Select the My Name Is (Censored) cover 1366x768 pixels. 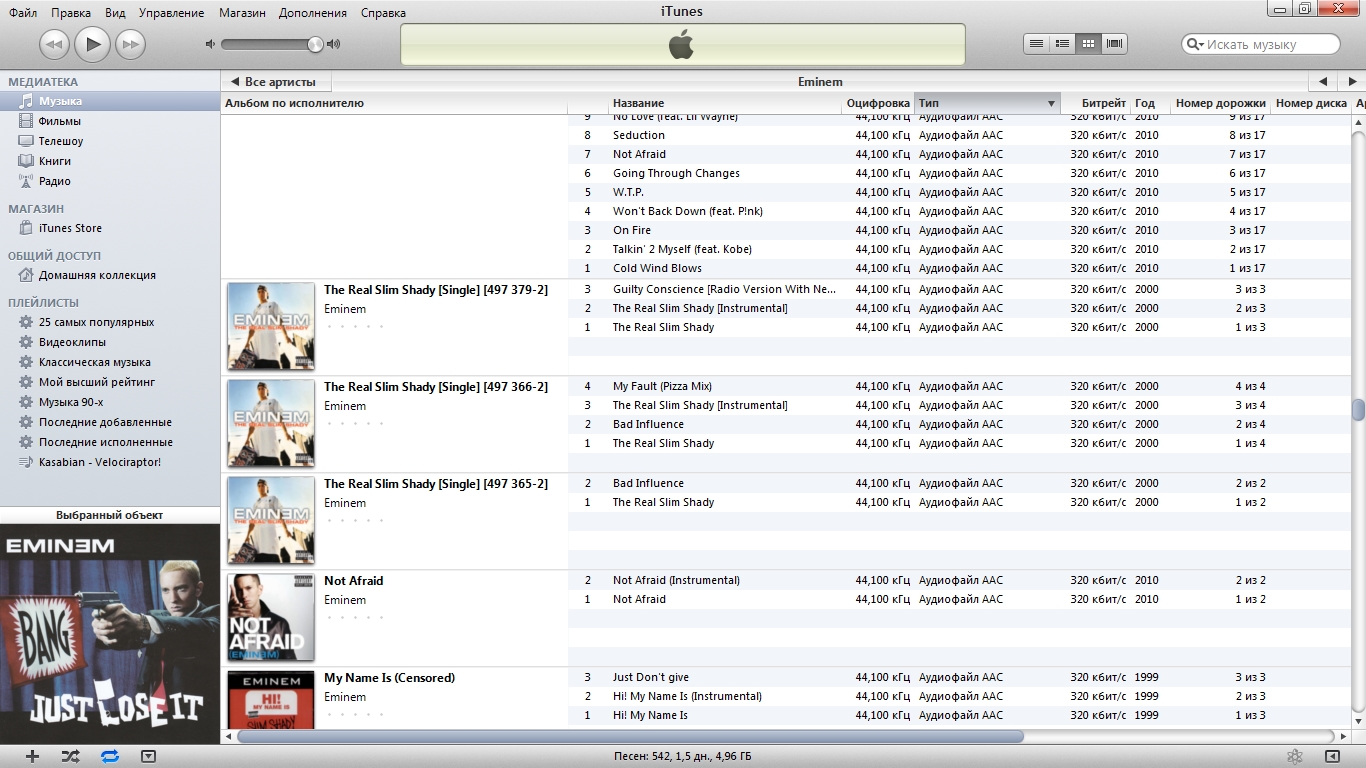271,699
